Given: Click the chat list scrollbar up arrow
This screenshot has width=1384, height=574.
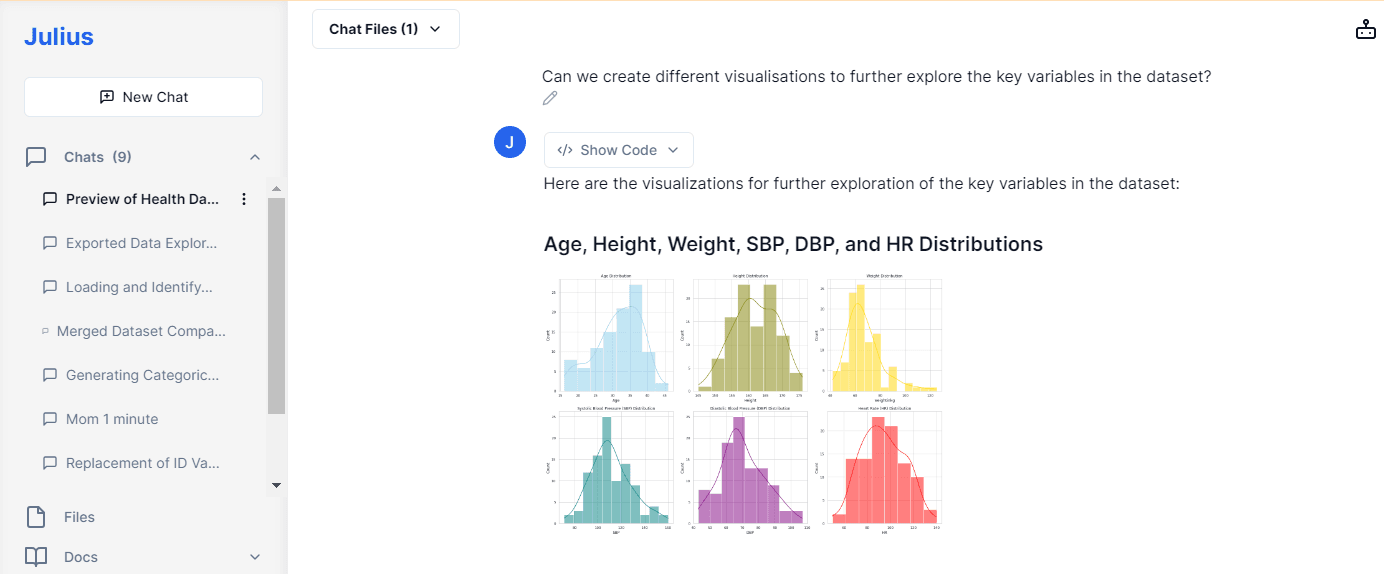Looking at the screenshot, I should coord(277,188).
